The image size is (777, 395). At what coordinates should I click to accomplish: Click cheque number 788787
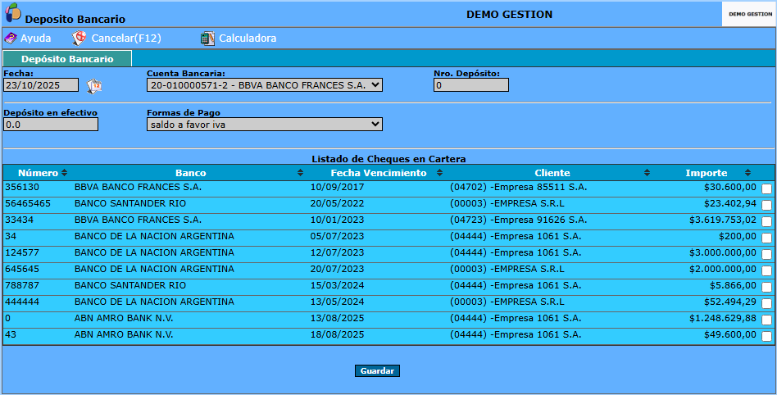[22, 285]
